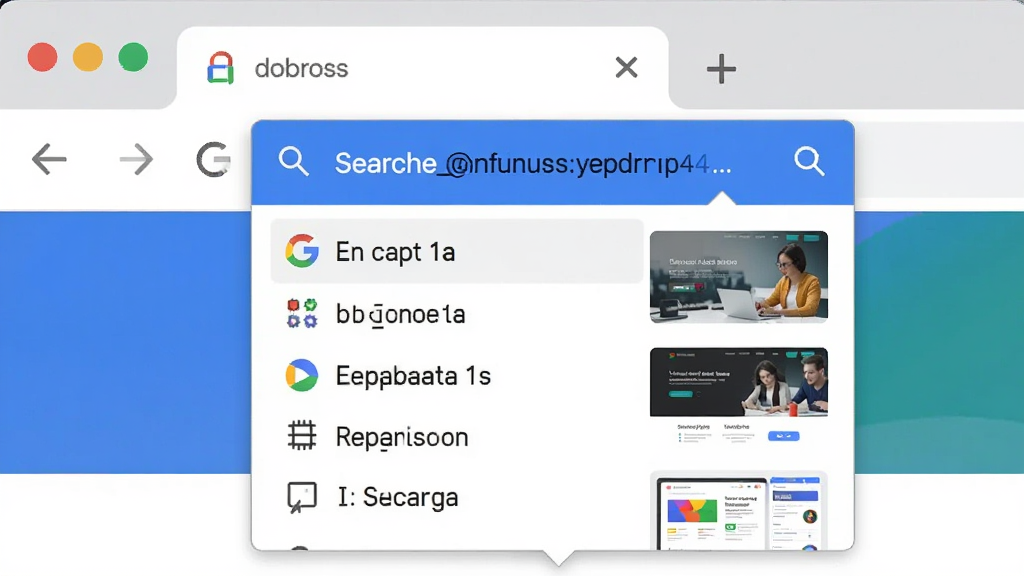Click the G reload icon in toolbar
1024x576 pixels.
pos(214,159)
